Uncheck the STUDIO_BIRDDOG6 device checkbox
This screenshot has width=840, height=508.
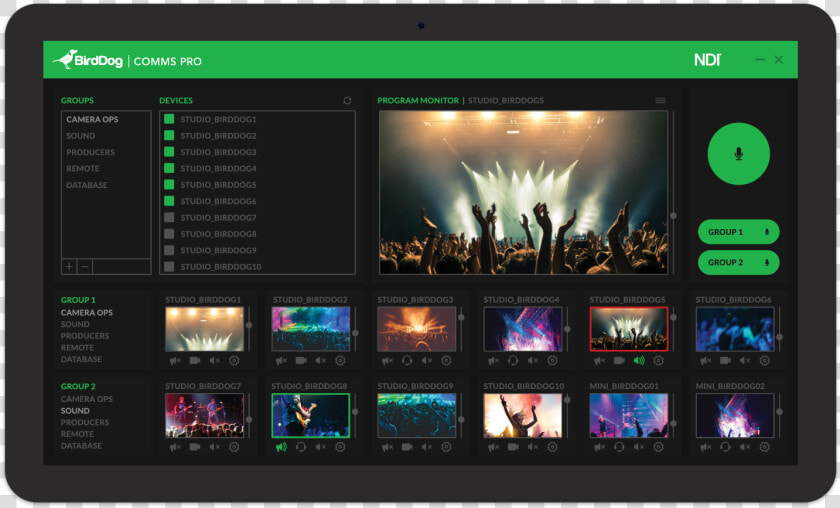169,201
